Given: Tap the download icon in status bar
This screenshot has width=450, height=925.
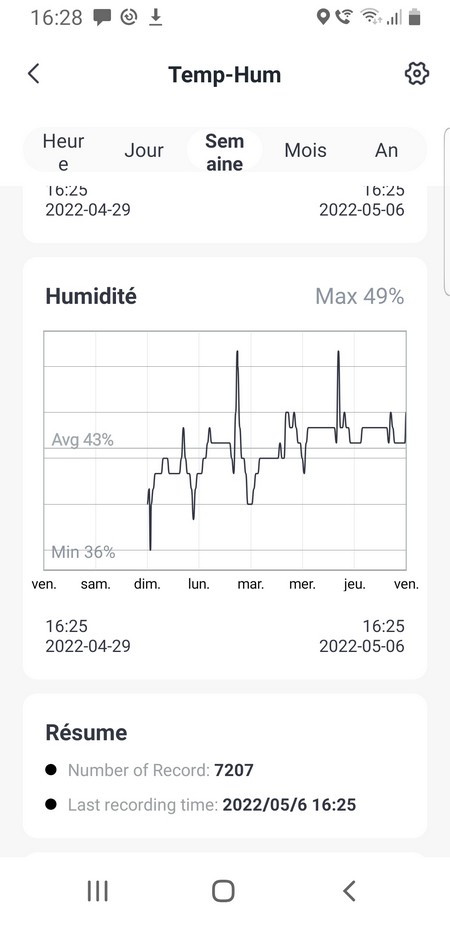Looking at the screenshot, I should (155, 18).
